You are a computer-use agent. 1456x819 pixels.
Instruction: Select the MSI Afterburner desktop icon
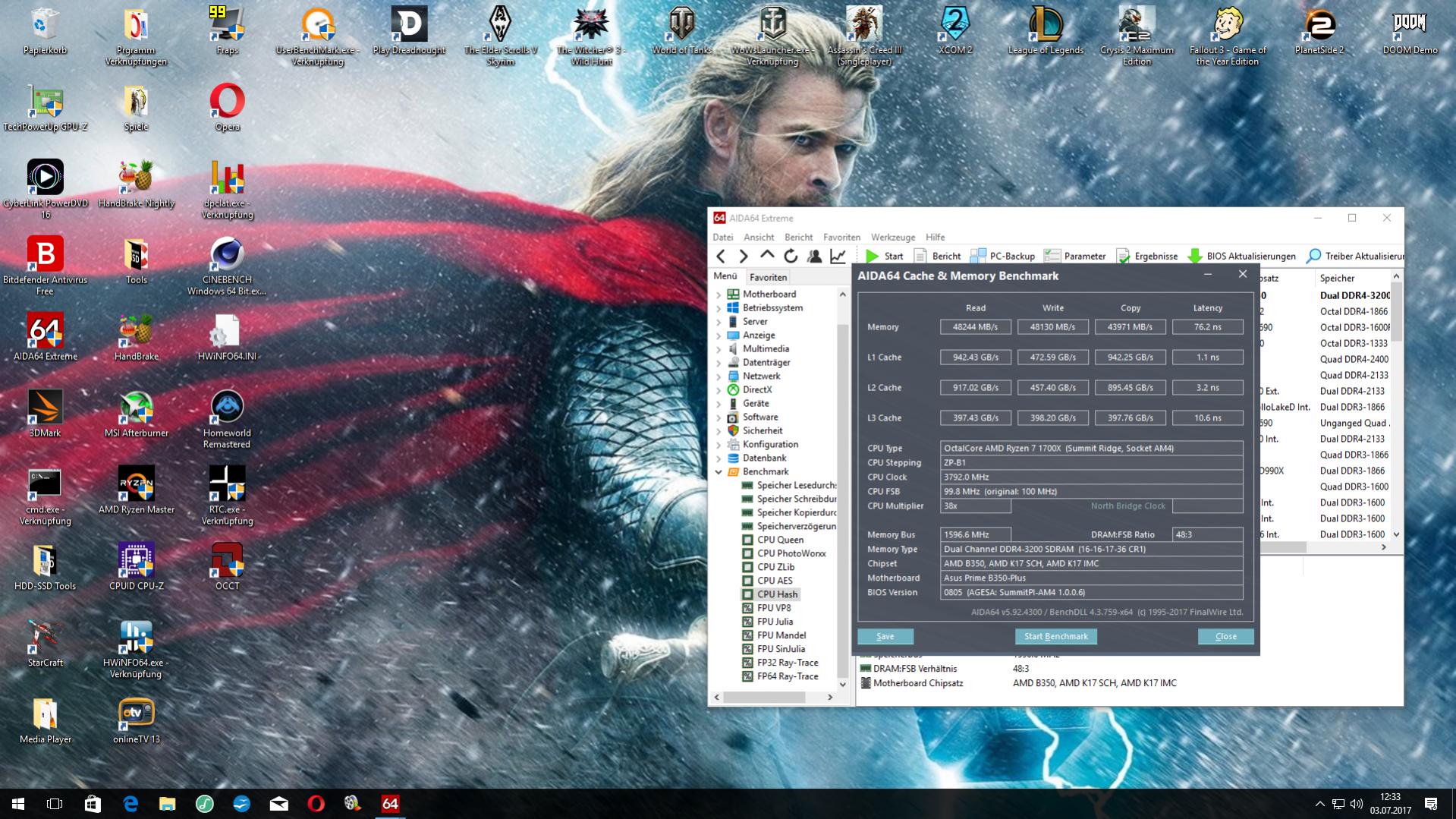pos(137,414)
